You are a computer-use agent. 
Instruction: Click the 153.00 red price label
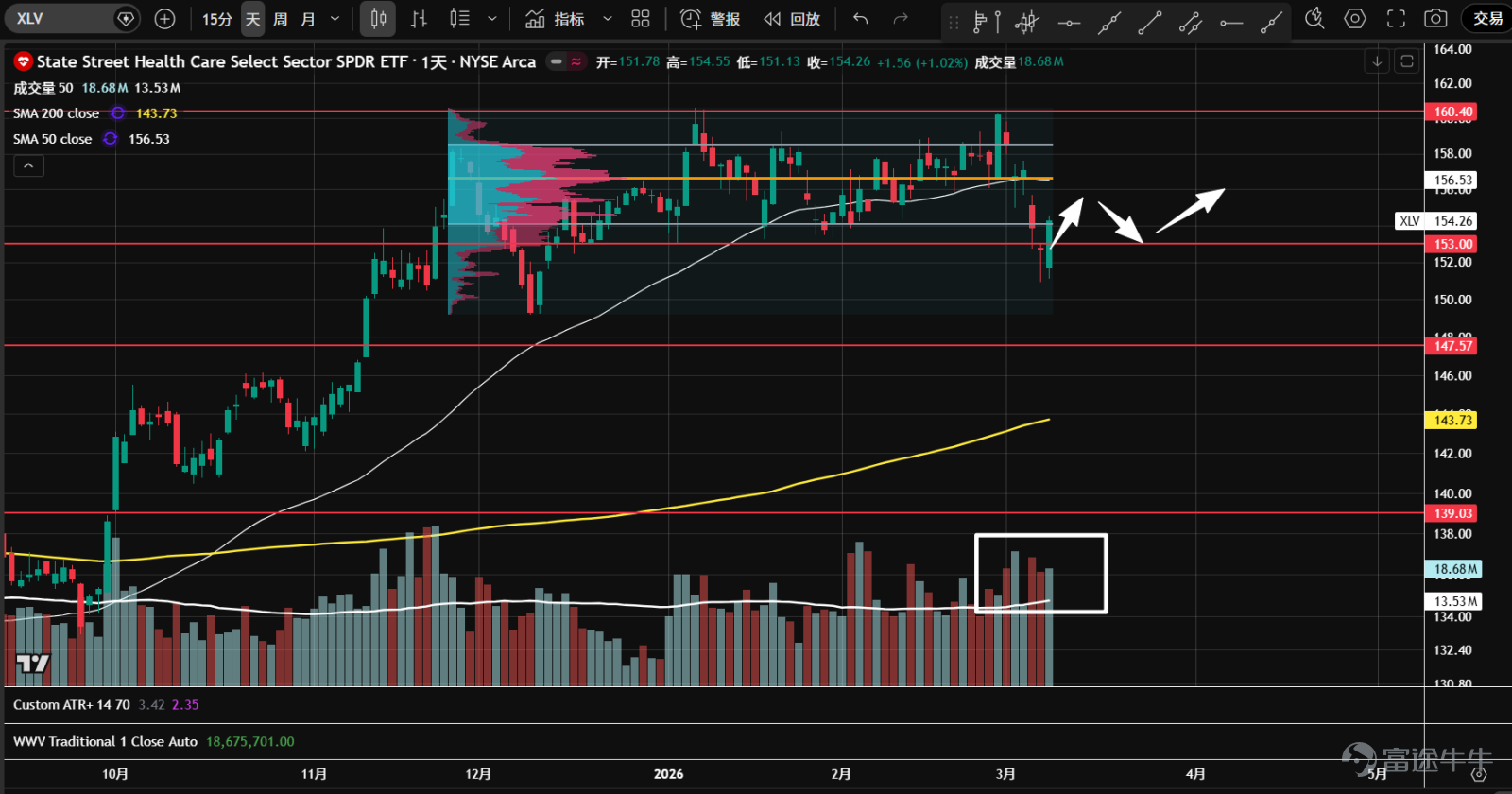point(1452,244)
